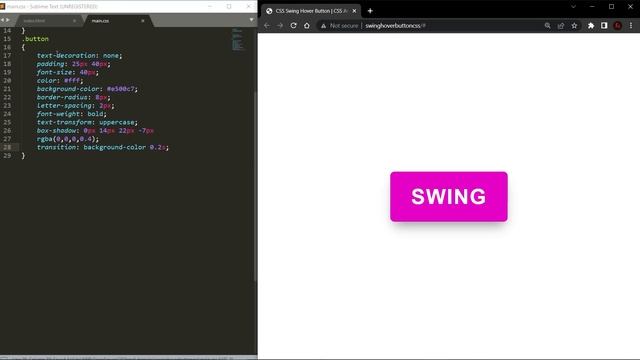Click the padding property line
Screen dimensions: 640x360
73,64
